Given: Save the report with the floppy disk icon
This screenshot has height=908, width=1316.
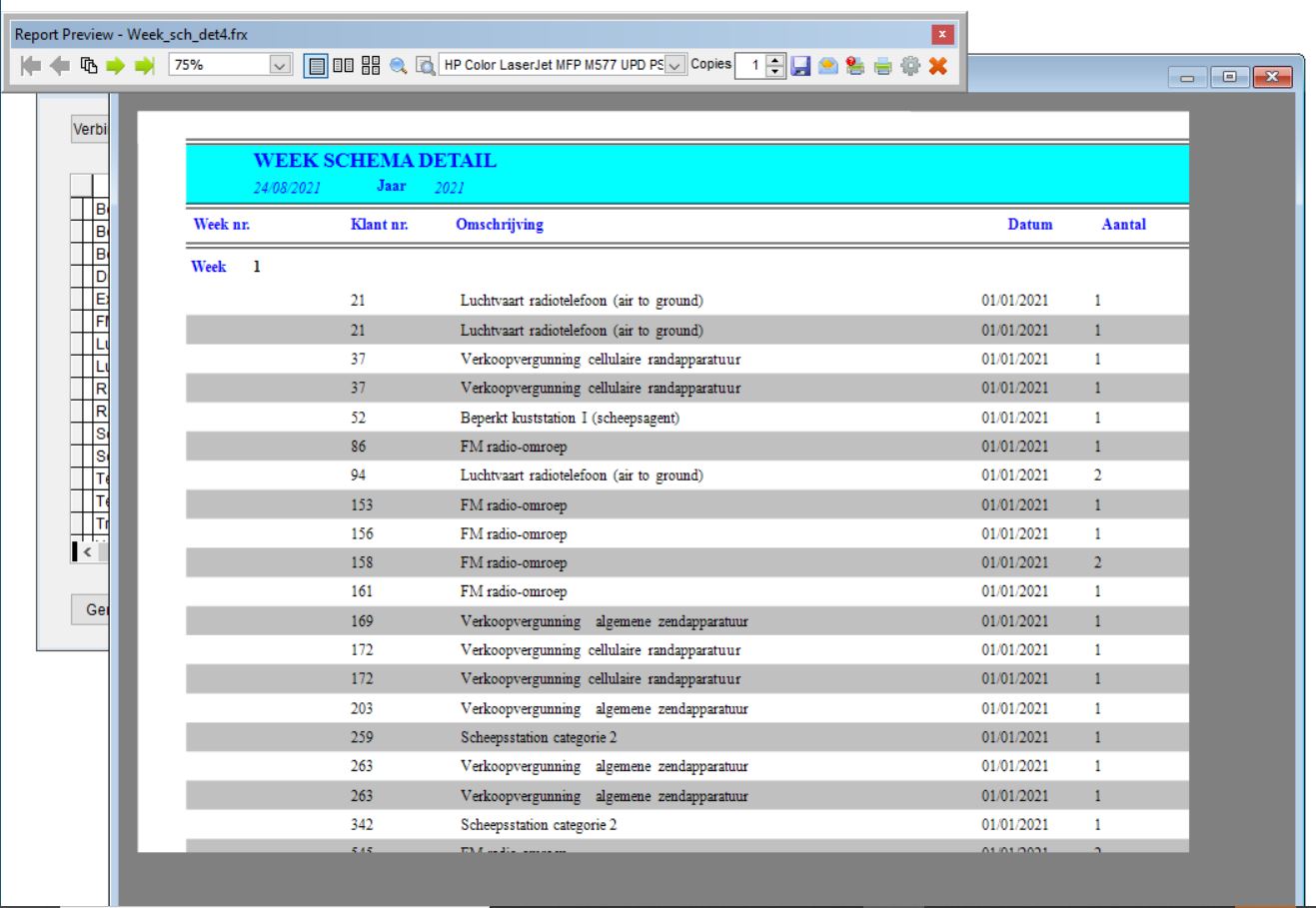Looking at the screenshot, I should click(x=800, y=66).
